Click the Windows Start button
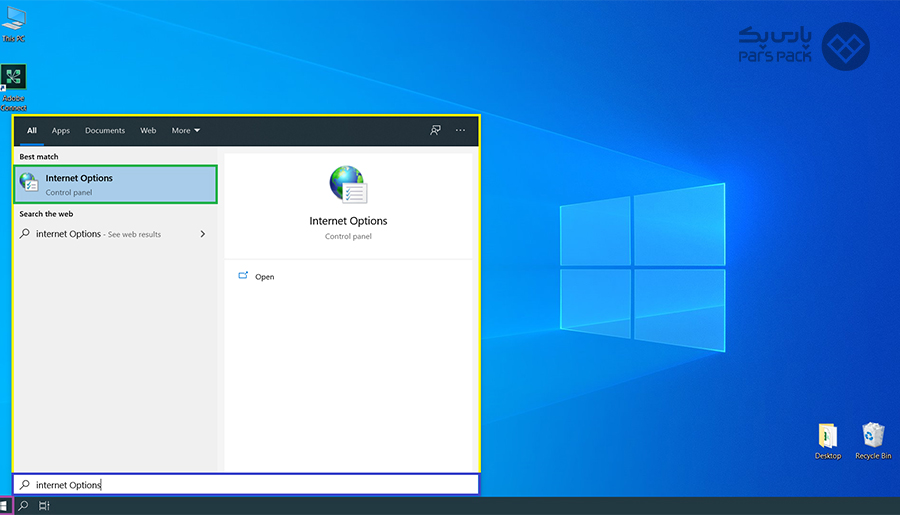This screenshot has height=515, width=900. [x=5, y=506]
